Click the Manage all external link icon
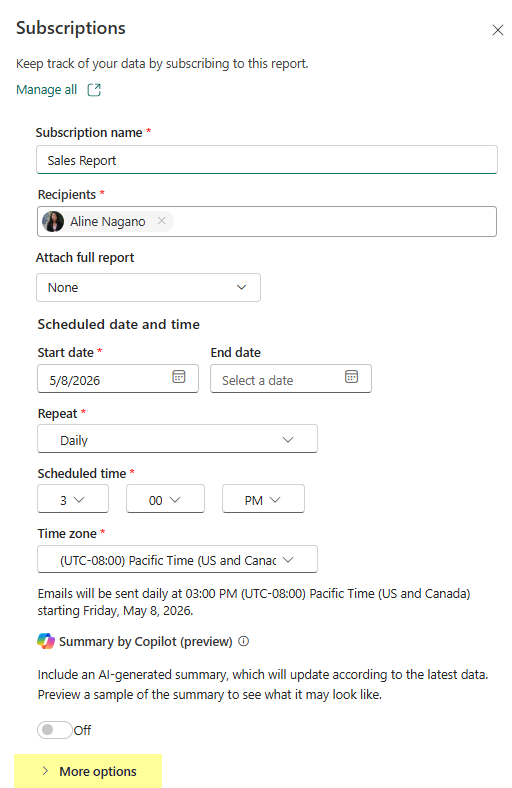The image size is (512, 788). click(x=94, y=90)
